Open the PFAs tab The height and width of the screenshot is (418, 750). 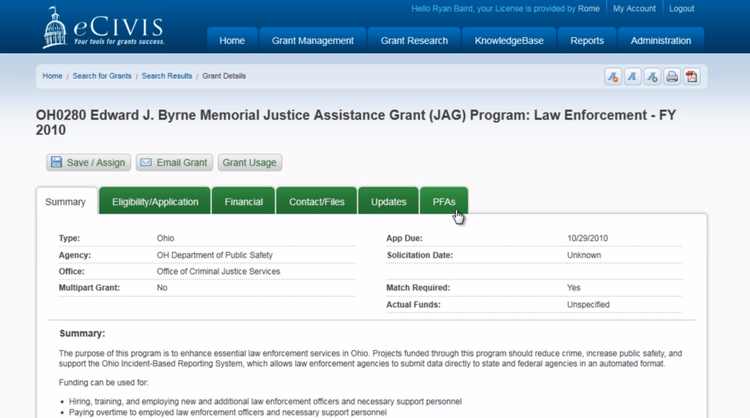(x=444, y=202)
